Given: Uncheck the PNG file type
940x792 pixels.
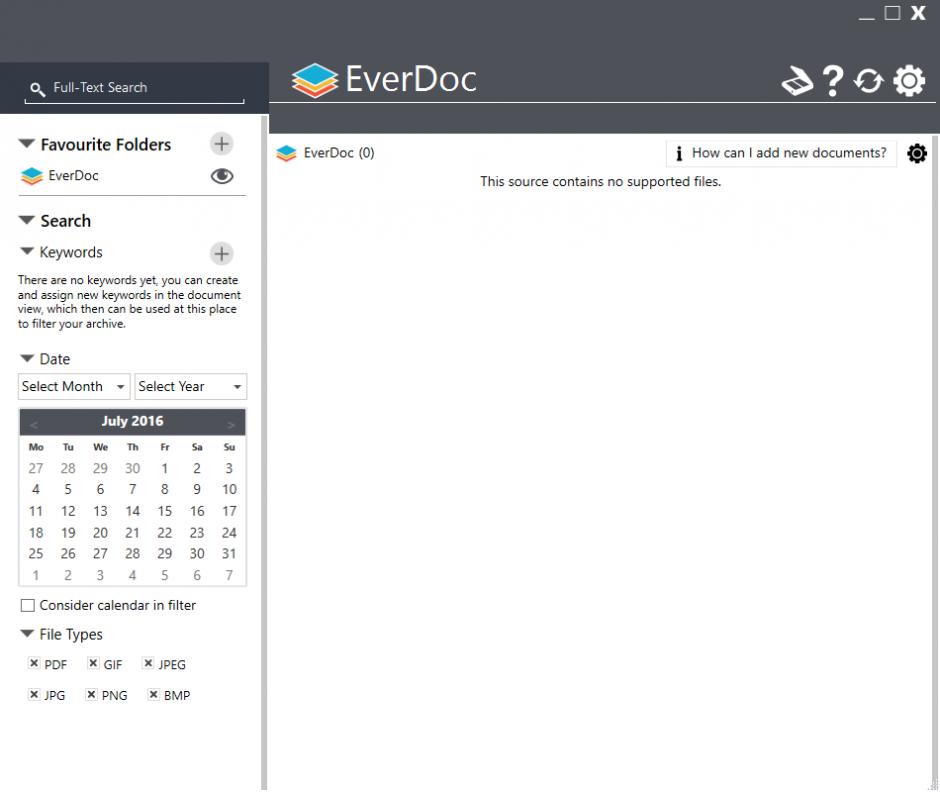Looking at the screenshot, I should pyautogui.click(x=91, y=694).
